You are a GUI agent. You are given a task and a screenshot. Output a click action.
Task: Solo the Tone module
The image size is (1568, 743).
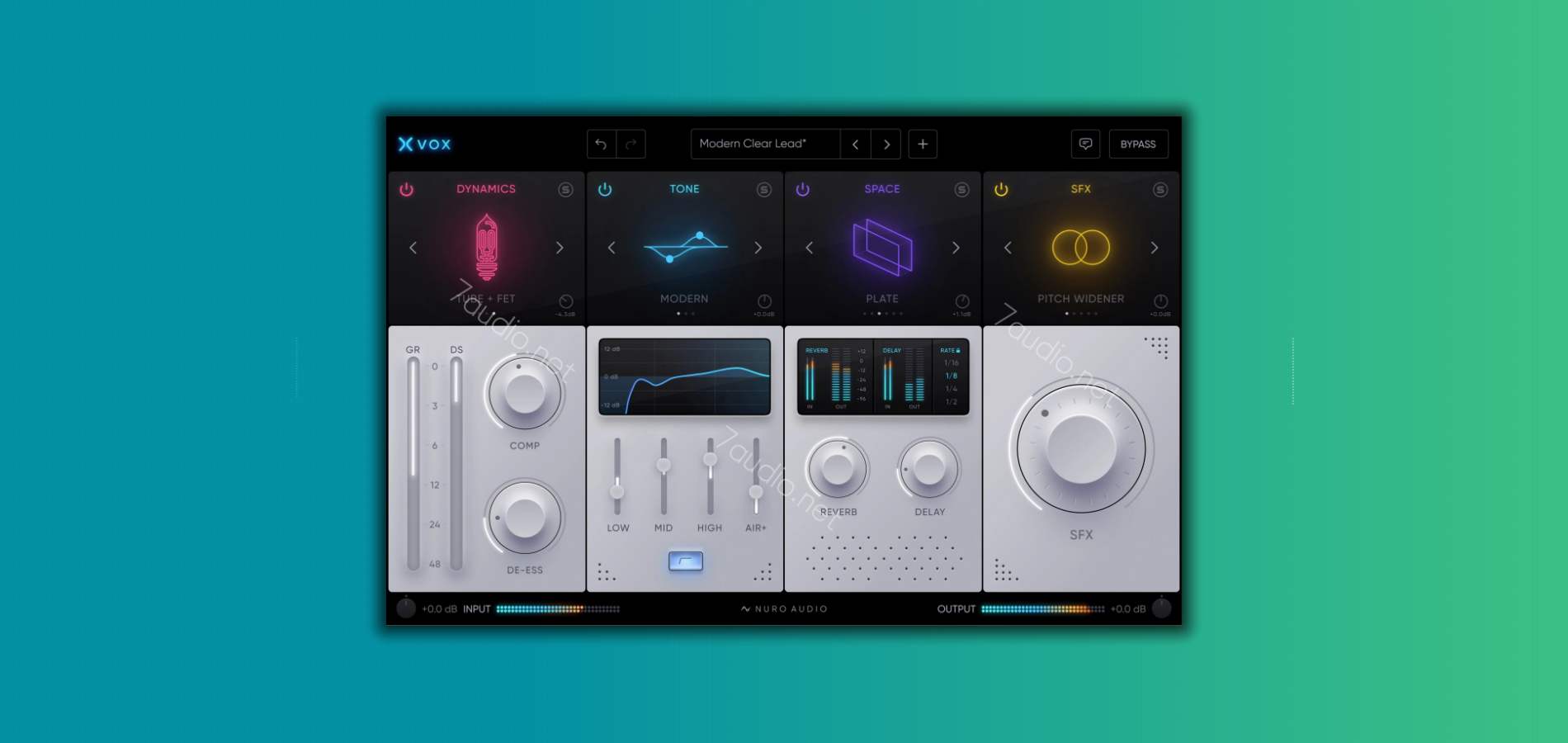(764, 190)
